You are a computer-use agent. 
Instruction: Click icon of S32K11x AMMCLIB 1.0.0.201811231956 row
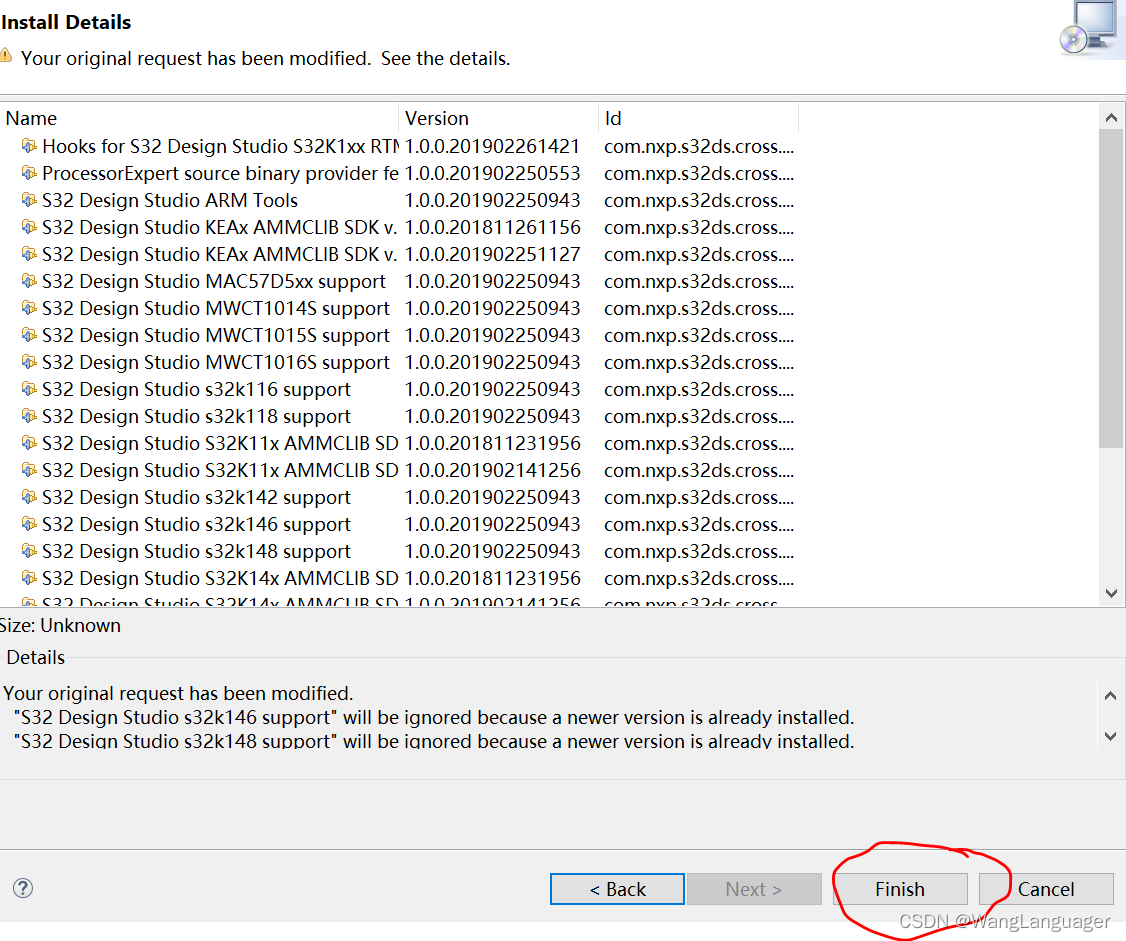29,443
